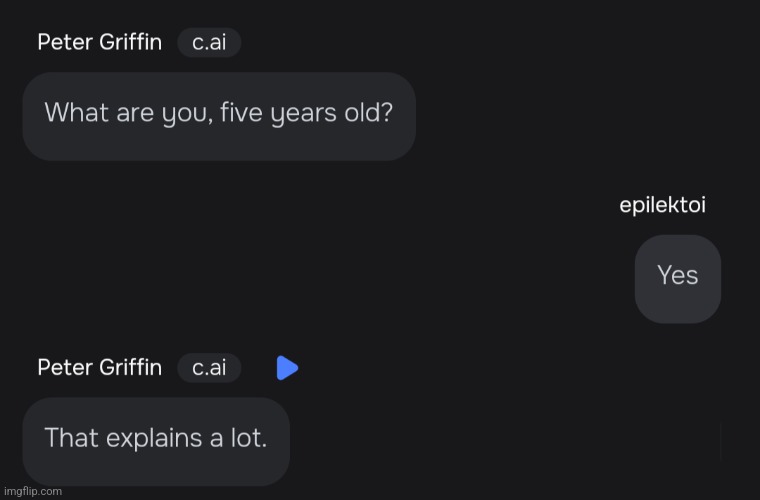Click the c.ai badge beside the play icon

tap(209, 368)
